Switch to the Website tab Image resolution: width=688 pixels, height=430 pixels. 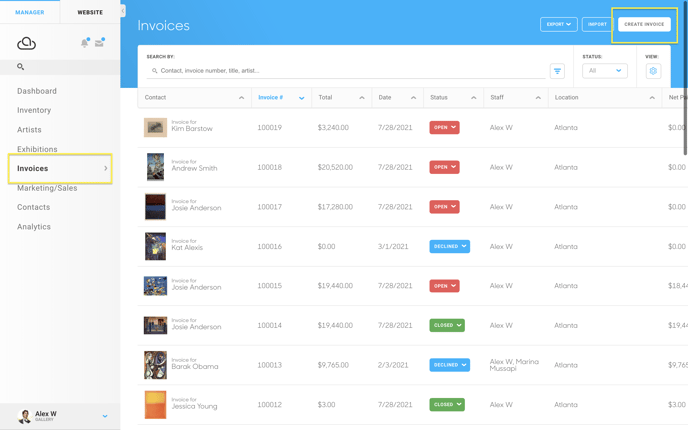coord(90,12)
